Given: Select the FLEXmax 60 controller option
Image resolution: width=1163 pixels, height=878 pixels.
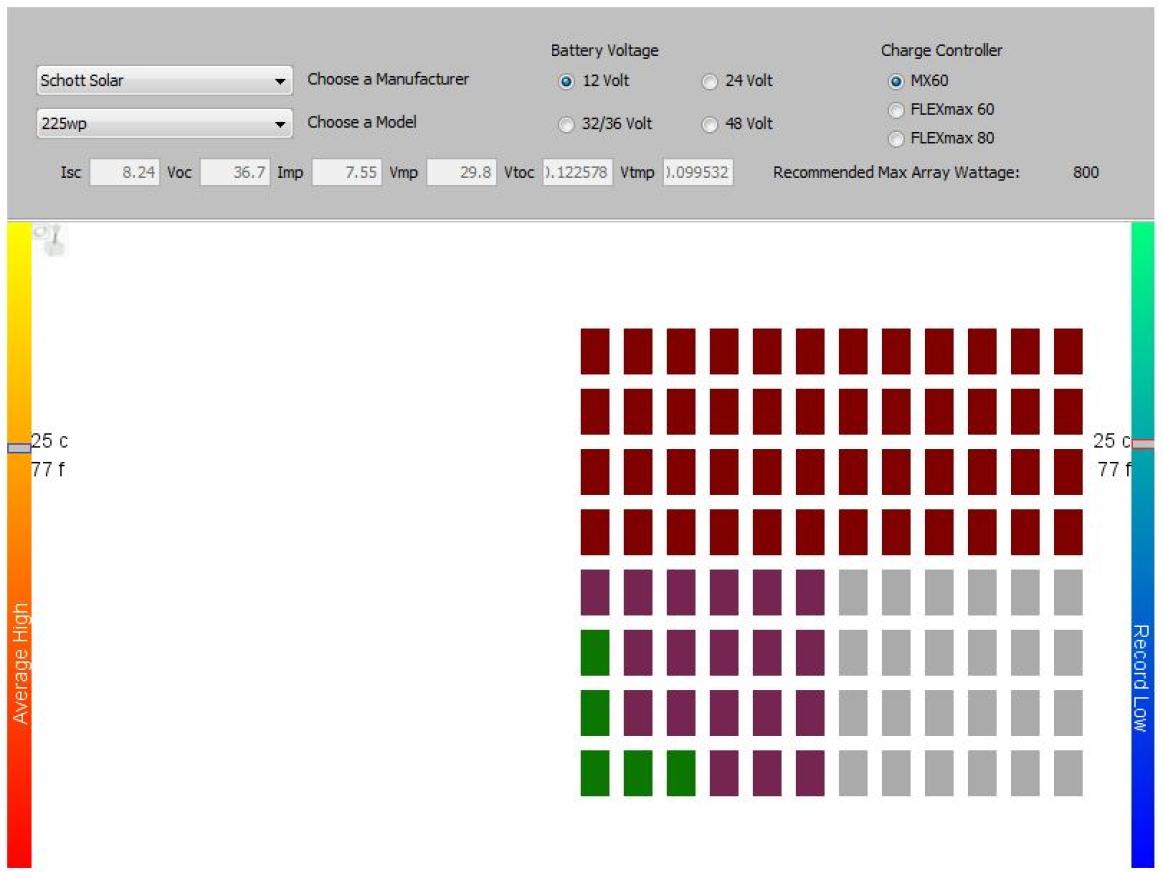Looking at the screenshot, I should [895, 110].
